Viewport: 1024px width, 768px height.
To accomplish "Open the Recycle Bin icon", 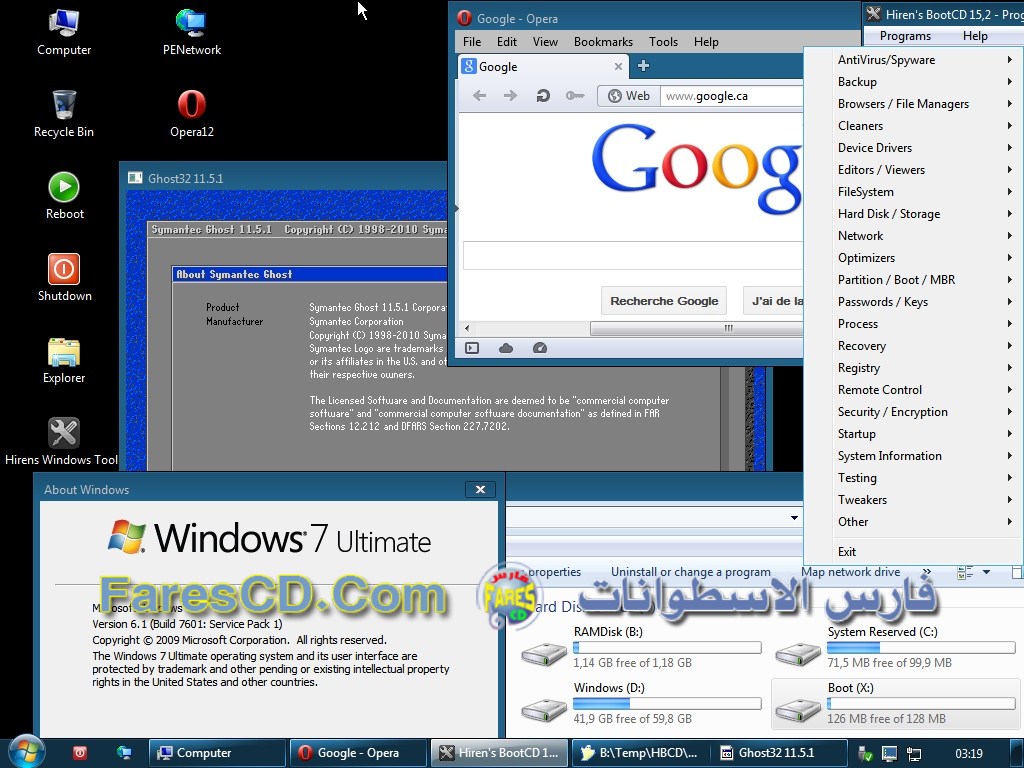I will click(x=64, y=114).
